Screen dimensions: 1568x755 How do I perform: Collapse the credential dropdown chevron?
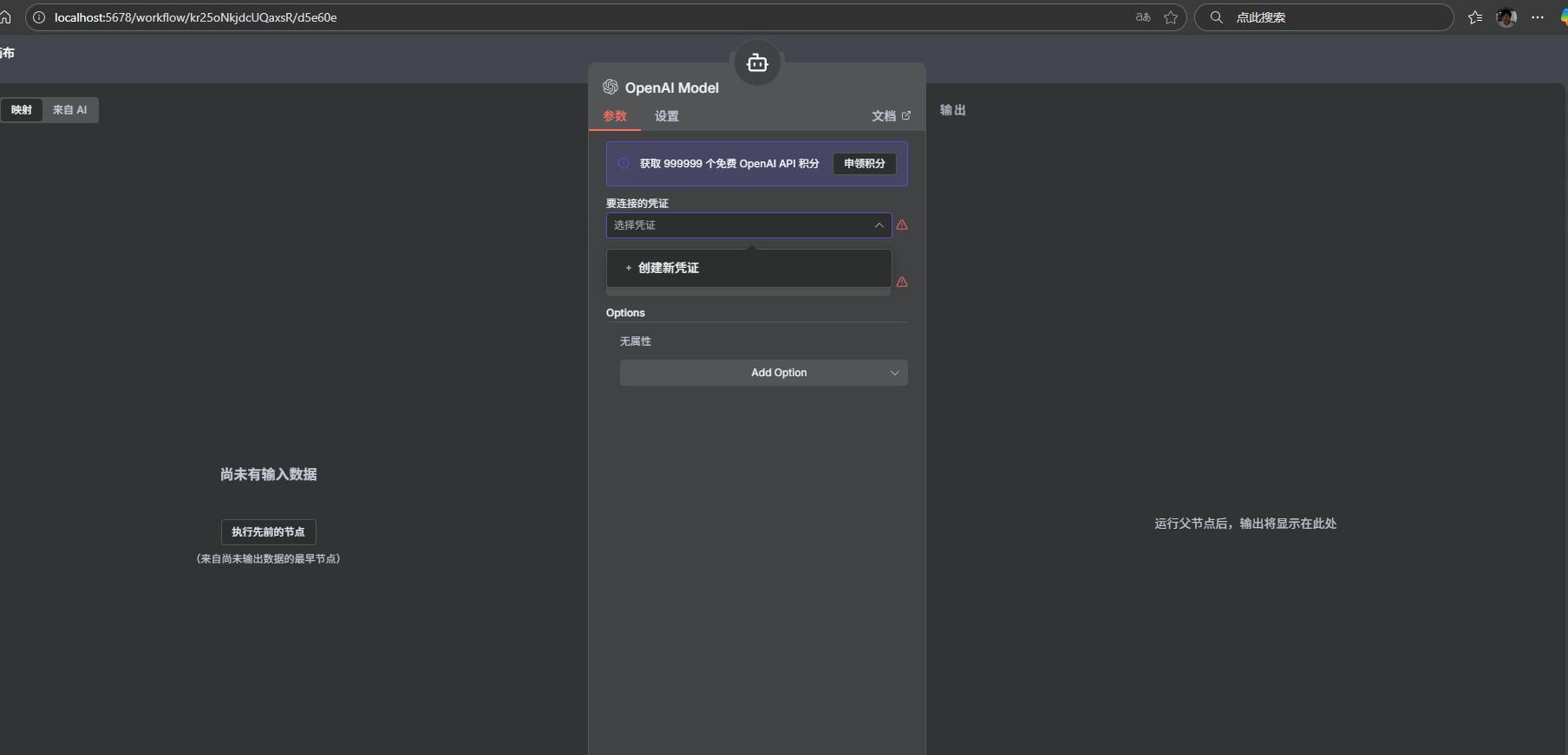(x=879, y=225)
